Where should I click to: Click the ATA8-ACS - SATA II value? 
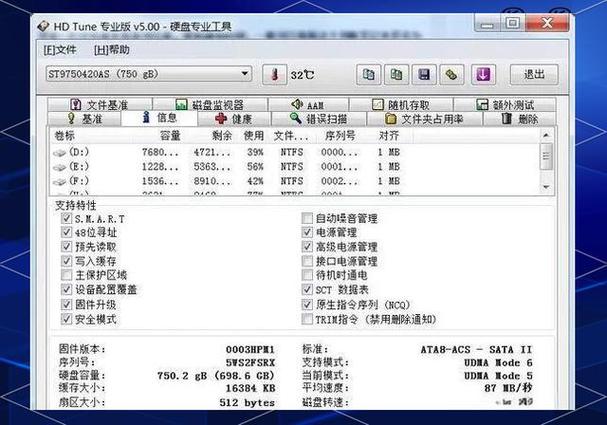point(477,350)
